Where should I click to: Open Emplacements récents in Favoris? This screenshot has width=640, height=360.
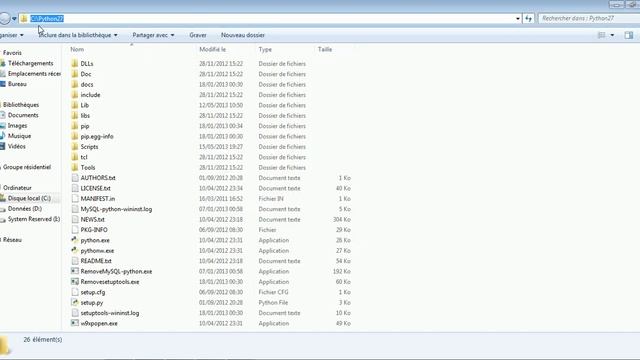pos(34,74)
